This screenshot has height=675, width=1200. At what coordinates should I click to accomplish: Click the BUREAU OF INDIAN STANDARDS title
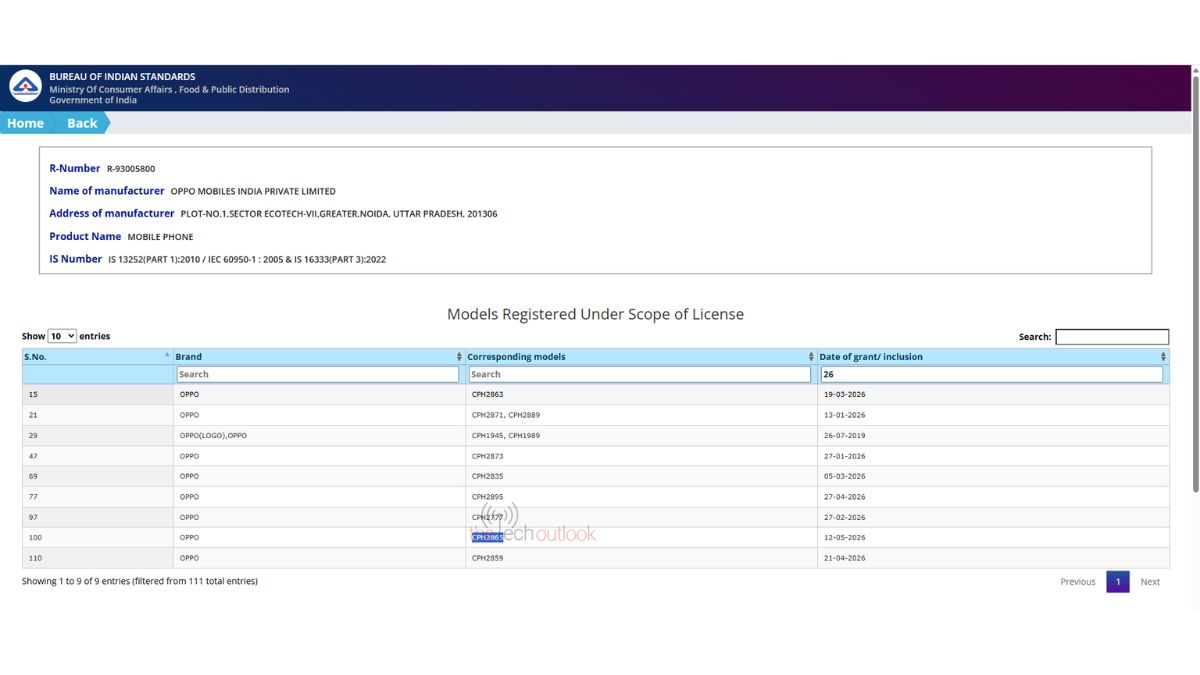point(122,77)
